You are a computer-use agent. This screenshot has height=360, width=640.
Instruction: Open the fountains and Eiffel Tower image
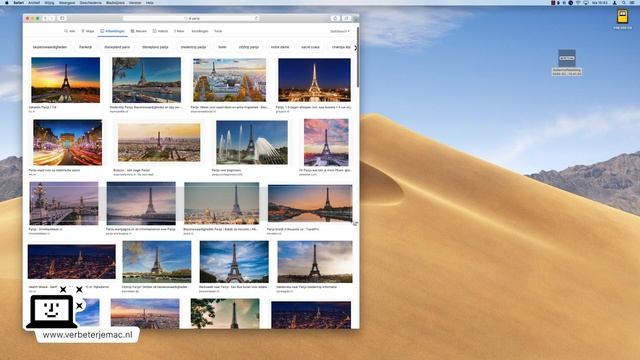pos(252,142)
